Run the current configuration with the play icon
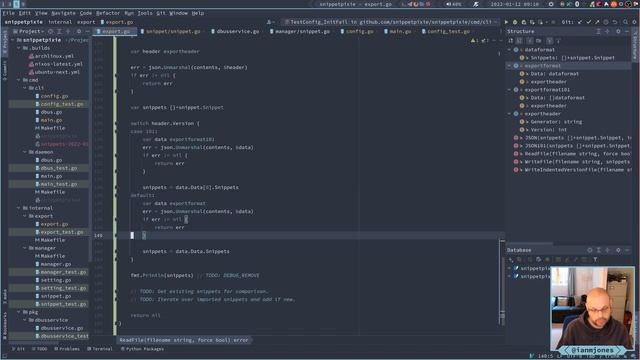The width and height of the screenshot is (640, 360). (506, 22)
